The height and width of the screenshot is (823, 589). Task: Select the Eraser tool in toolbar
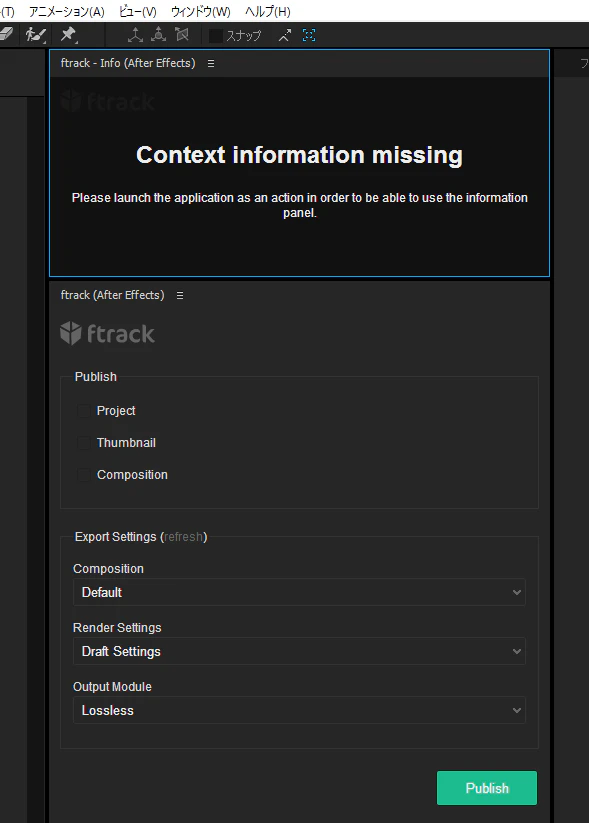(x=6, y=34)
